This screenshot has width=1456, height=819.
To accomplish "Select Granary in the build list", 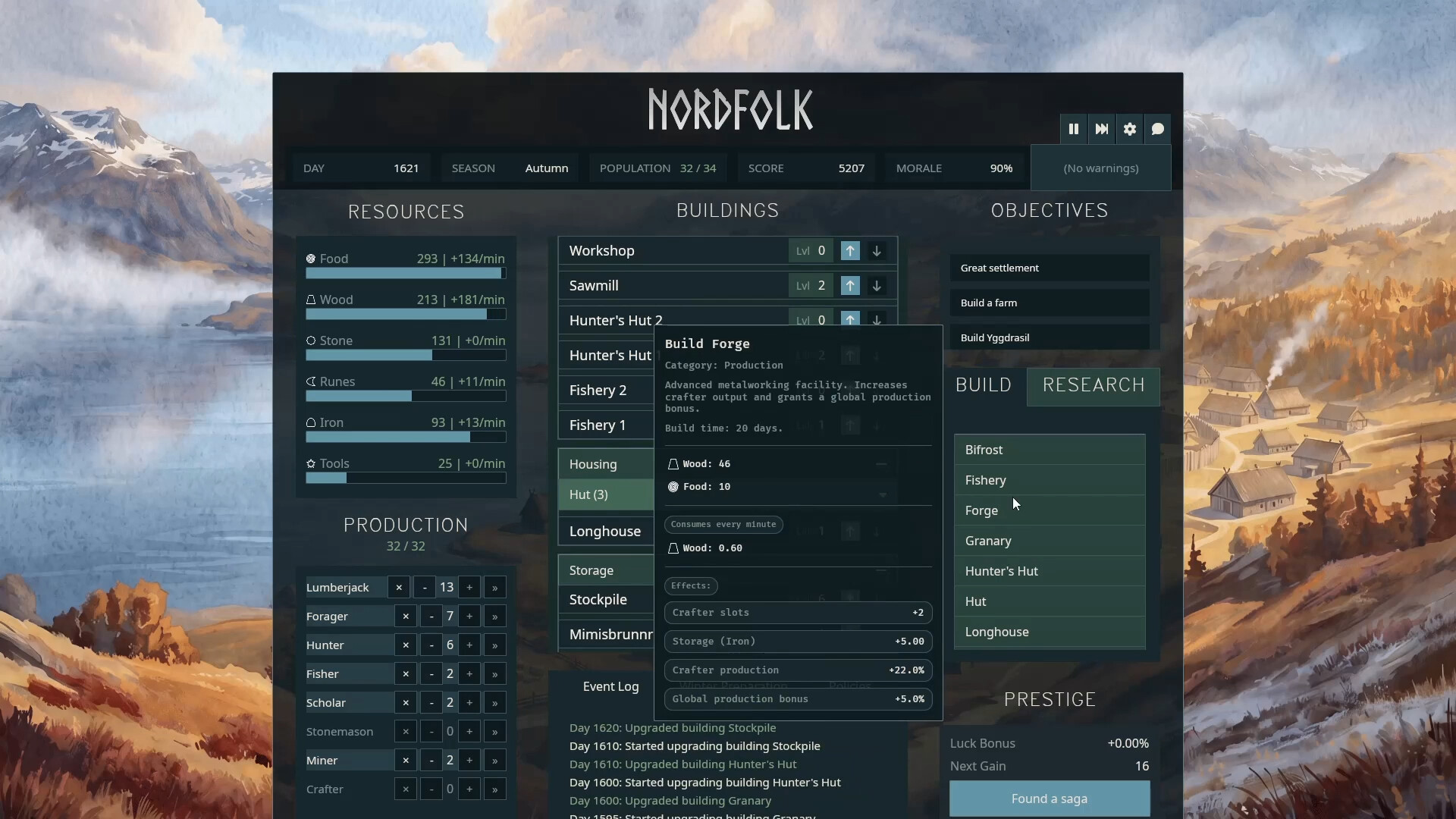I will point(1050,541).
